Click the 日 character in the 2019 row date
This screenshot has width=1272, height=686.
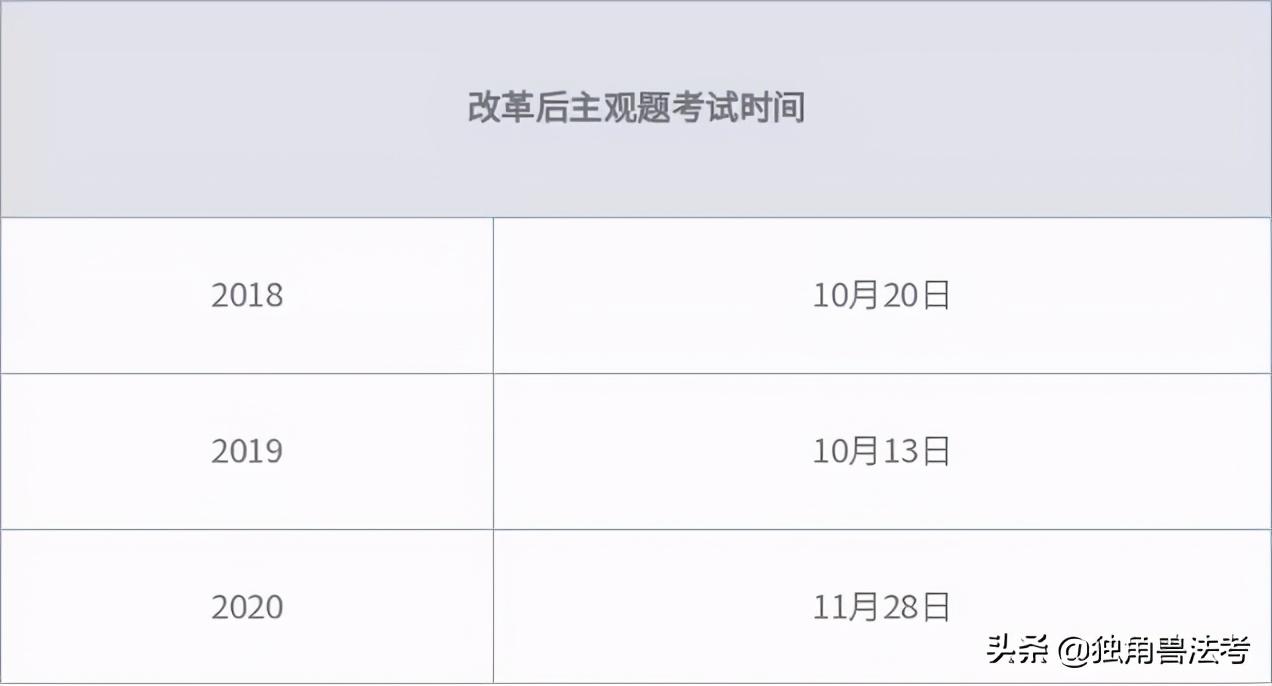[935, 452]
